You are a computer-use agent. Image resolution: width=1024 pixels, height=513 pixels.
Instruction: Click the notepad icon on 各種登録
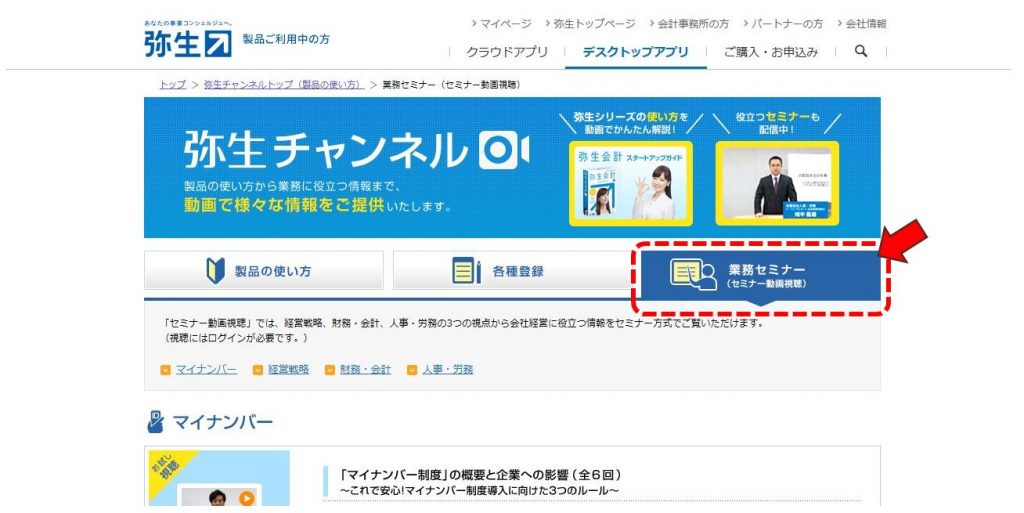[x=466, y=270]
